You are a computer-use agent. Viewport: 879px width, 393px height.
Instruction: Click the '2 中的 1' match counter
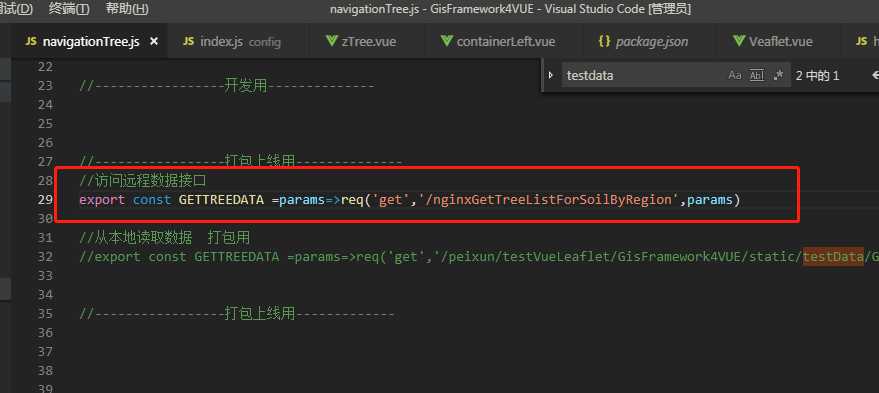point(817,76)
